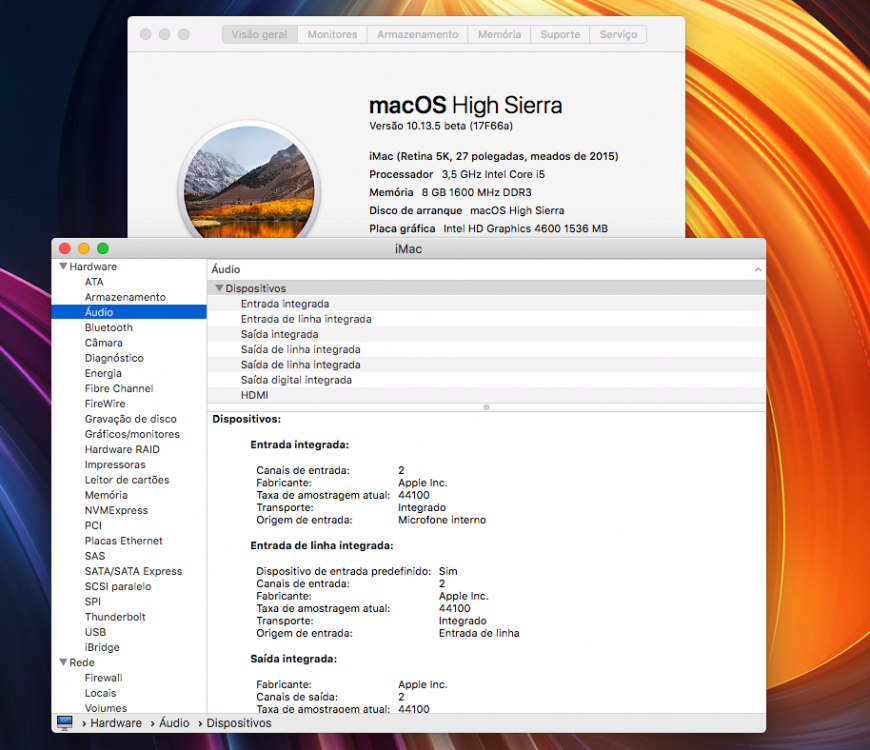
Task: Select the Memória tab in About window
Action: coord(499,34)
